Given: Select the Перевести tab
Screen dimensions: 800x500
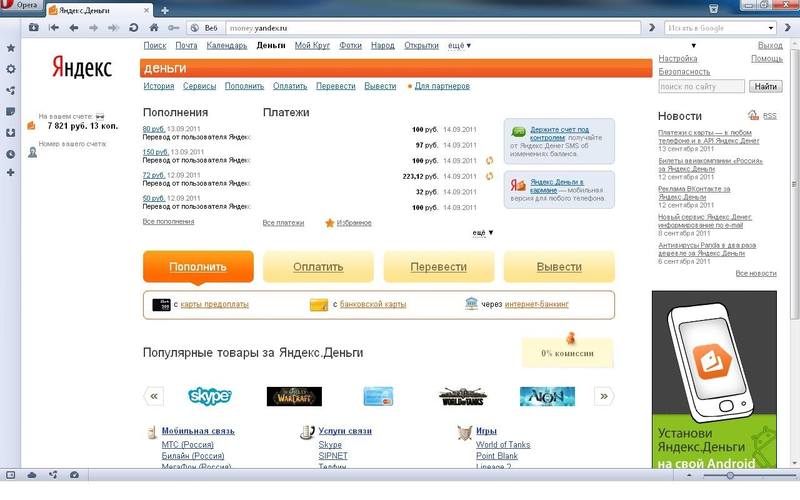Looking at the screenshot, I should click(438, 267).
